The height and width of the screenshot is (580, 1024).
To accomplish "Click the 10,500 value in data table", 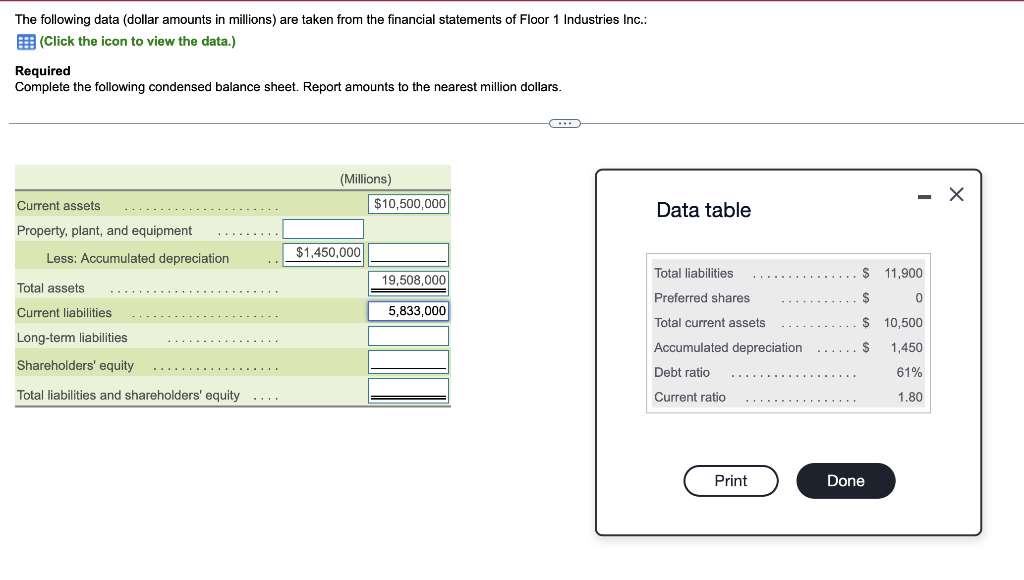I will coord(903,323).
